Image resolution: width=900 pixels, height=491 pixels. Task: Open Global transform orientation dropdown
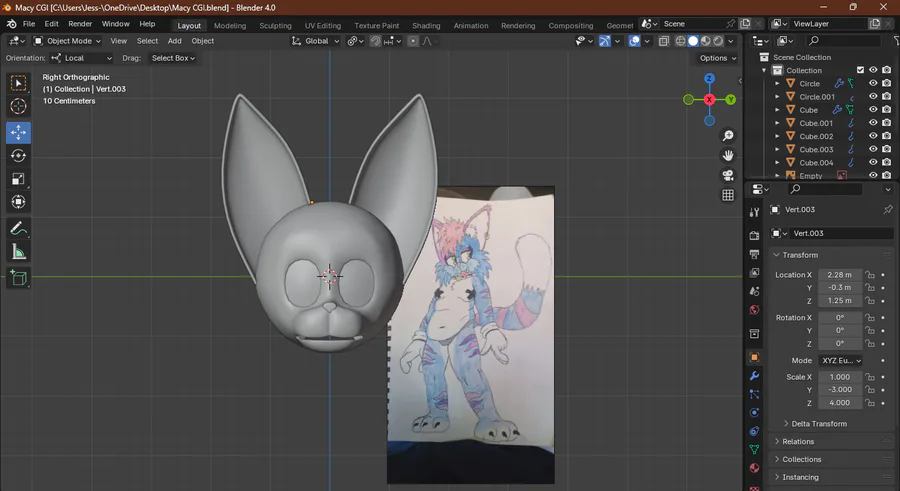point(316,41)
